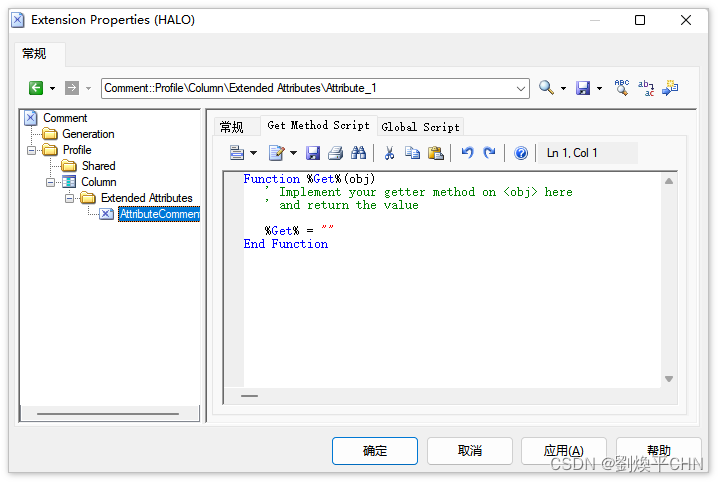This screenshot has width=718, height=482.
Task: Switch to Get Method Script tab
Action: click(x=318, y=125)
